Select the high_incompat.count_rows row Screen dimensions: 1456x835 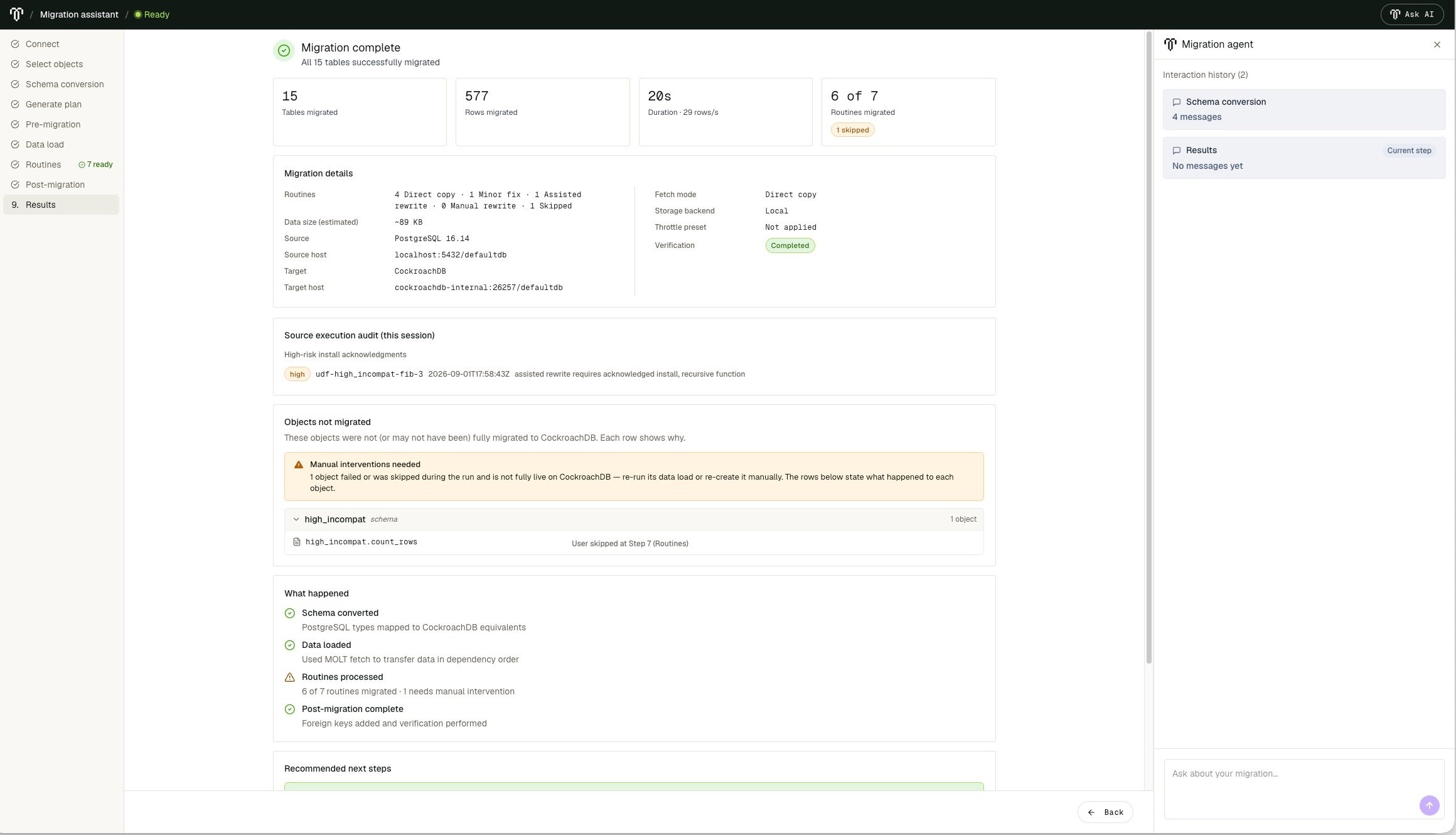click(634, 542)
